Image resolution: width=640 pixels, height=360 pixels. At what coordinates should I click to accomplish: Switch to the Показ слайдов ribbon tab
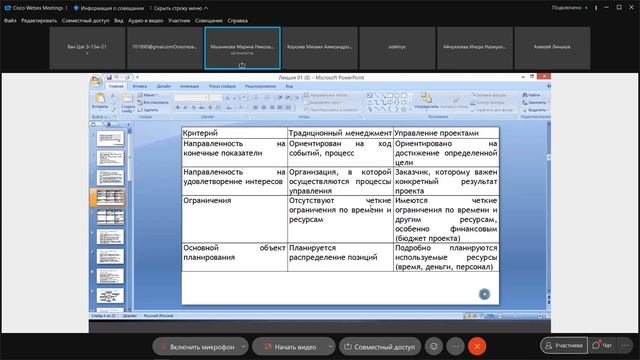pyautogui.click(x=222, y=86)
